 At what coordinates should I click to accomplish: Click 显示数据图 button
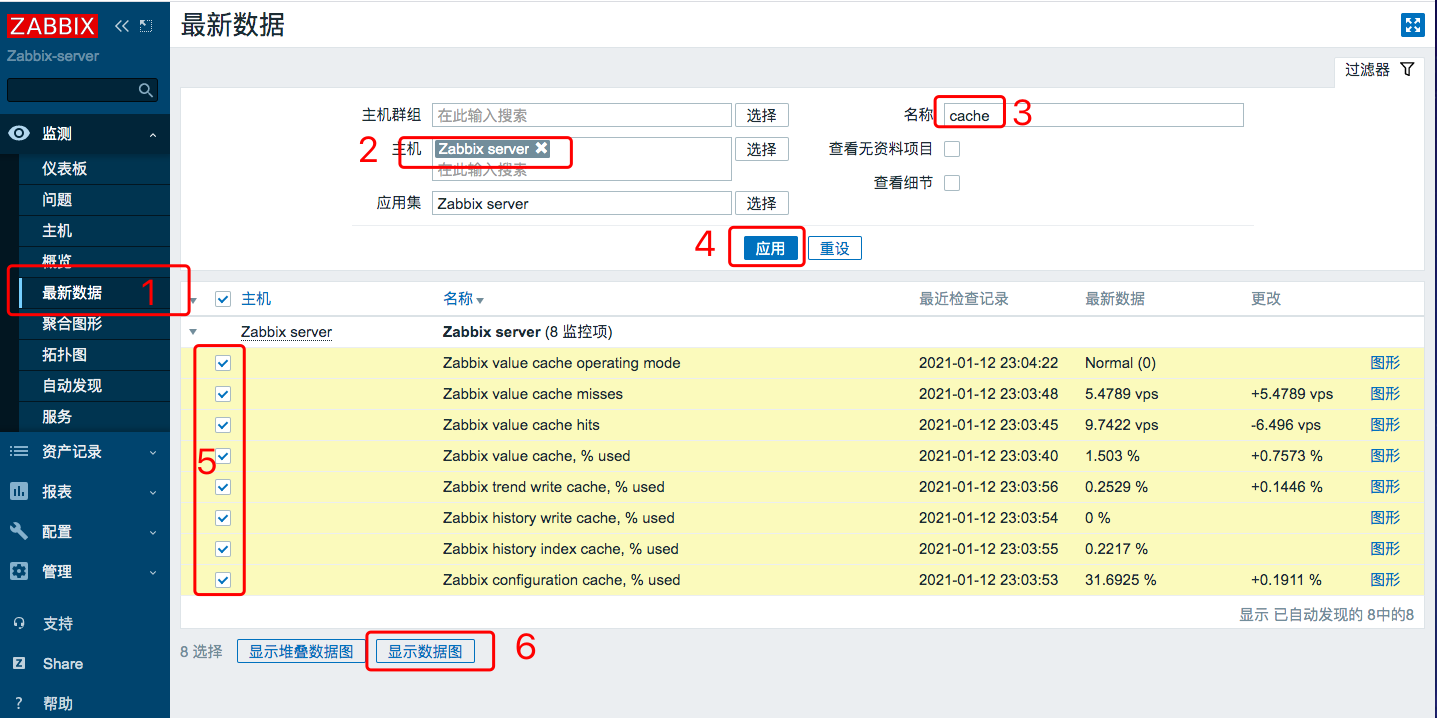point(425,651)
